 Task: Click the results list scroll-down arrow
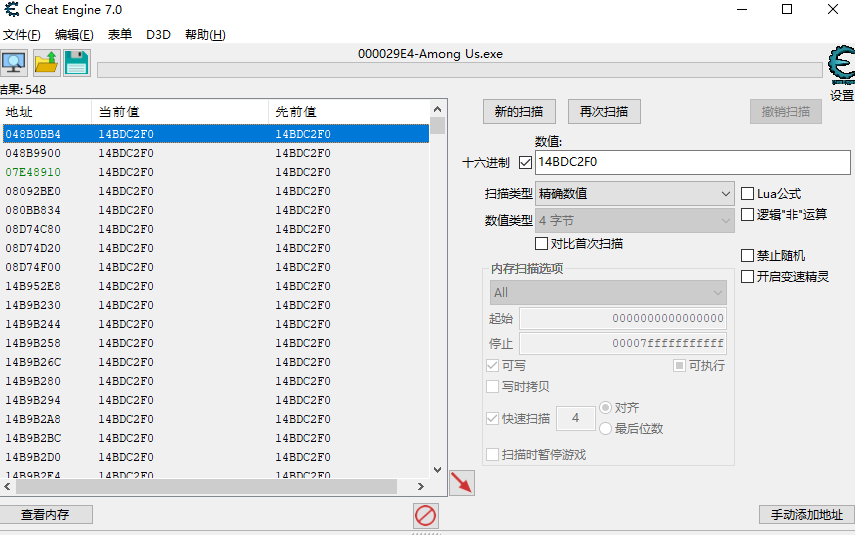pyautogui.click(x=437, y=470)
